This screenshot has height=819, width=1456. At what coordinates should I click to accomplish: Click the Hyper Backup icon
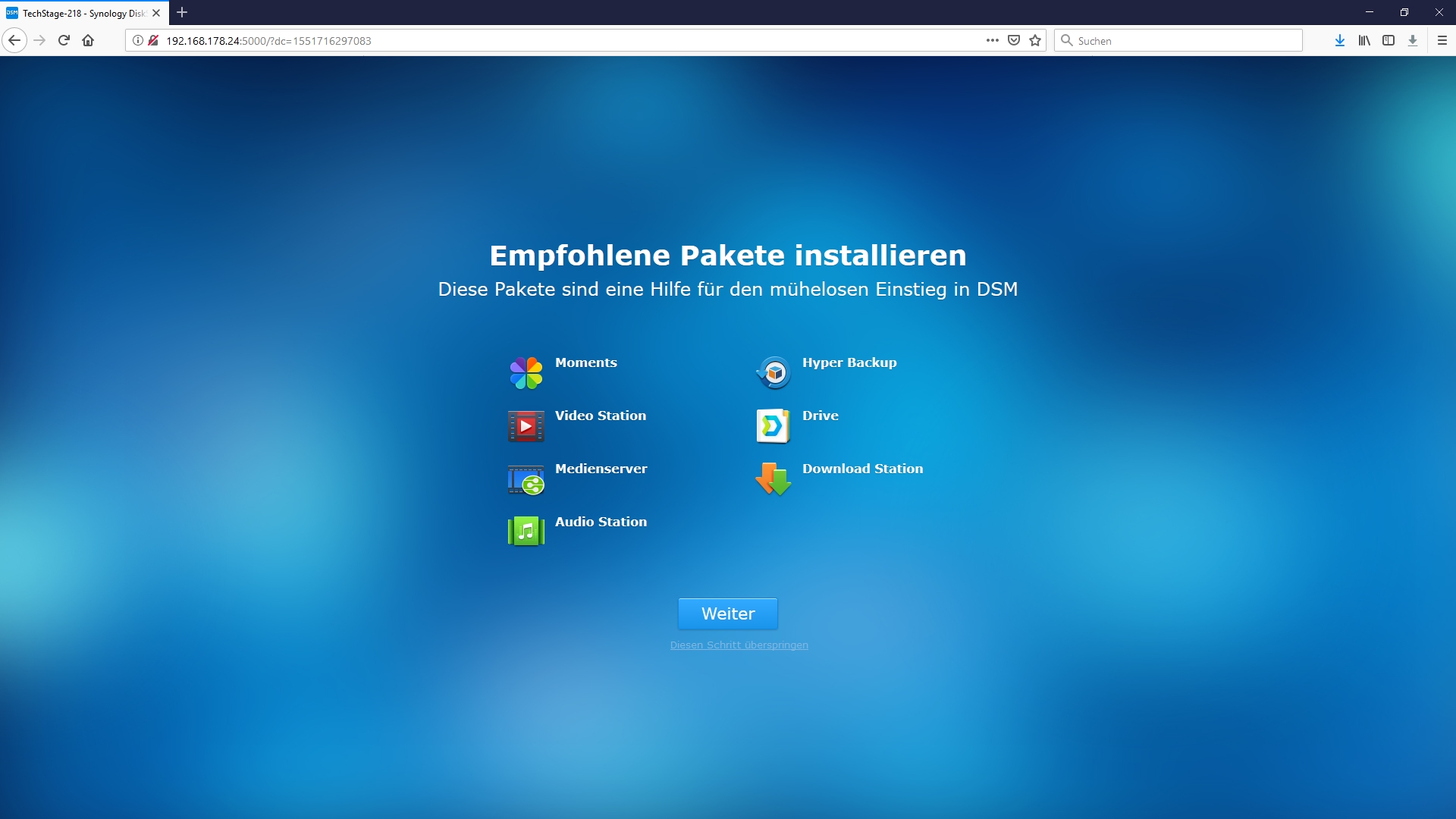click(773, 372)
